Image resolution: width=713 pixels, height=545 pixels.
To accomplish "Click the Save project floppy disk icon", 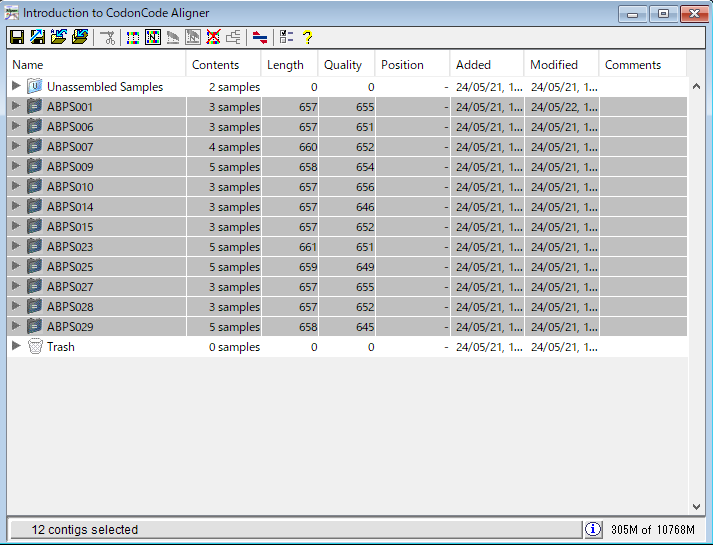I will pos(17,37).
